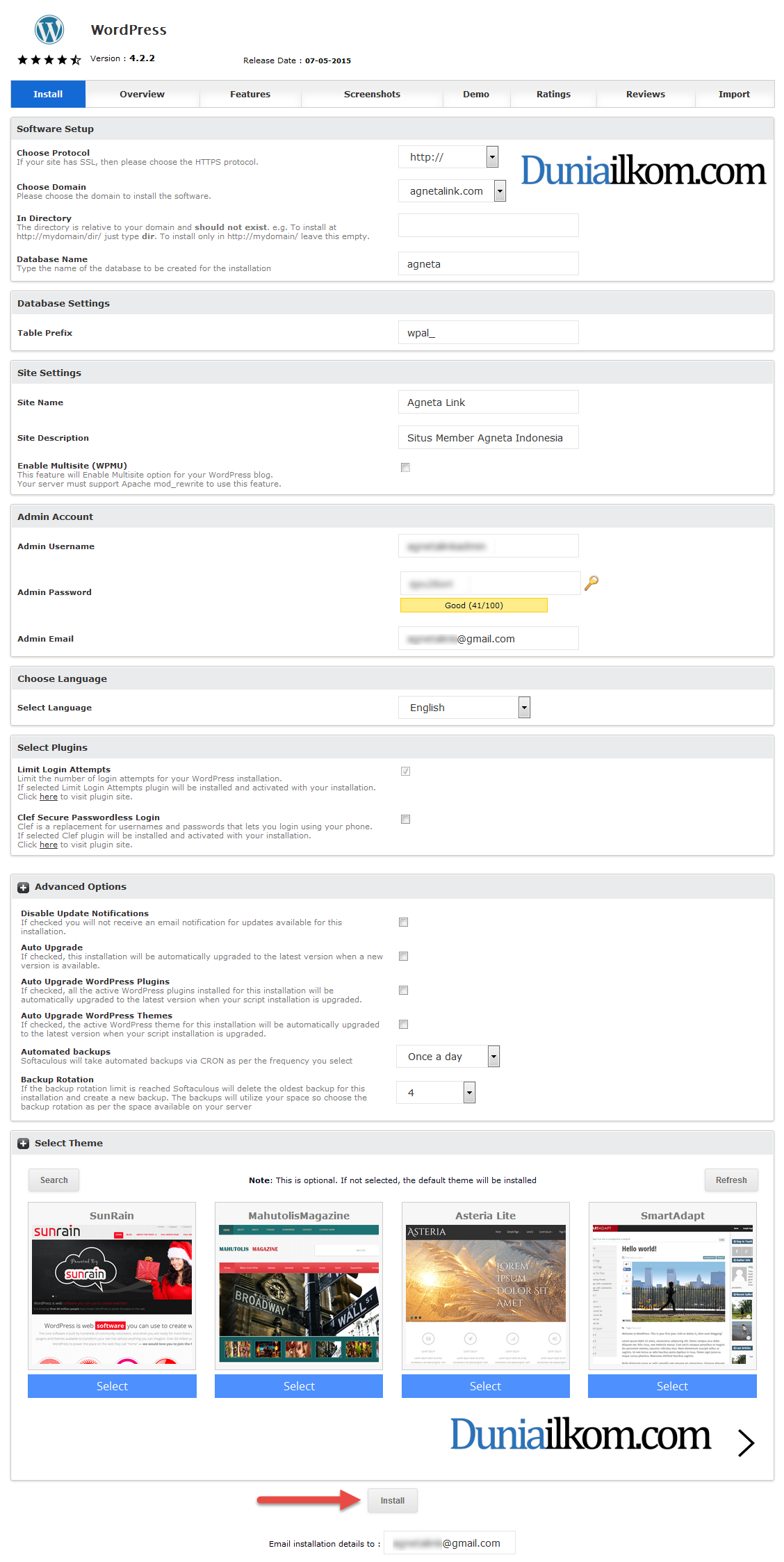Screen dimensions: 784x1562
Task: Open the Install tab
Action: point(48,95)
